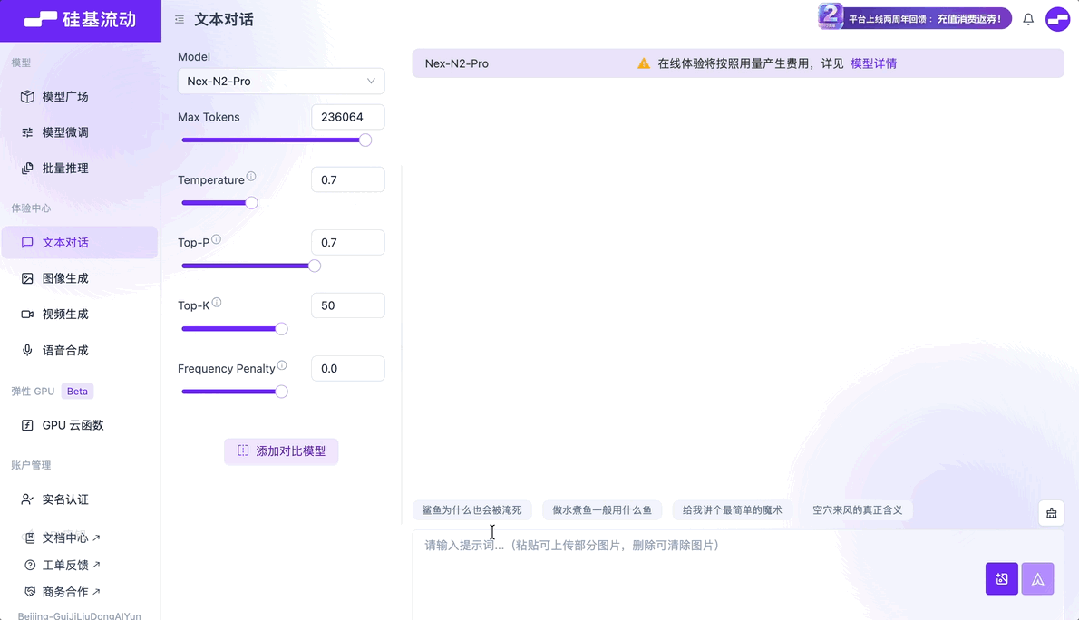
Task: Click the video generation camera icon
Action: coord(28,314)
